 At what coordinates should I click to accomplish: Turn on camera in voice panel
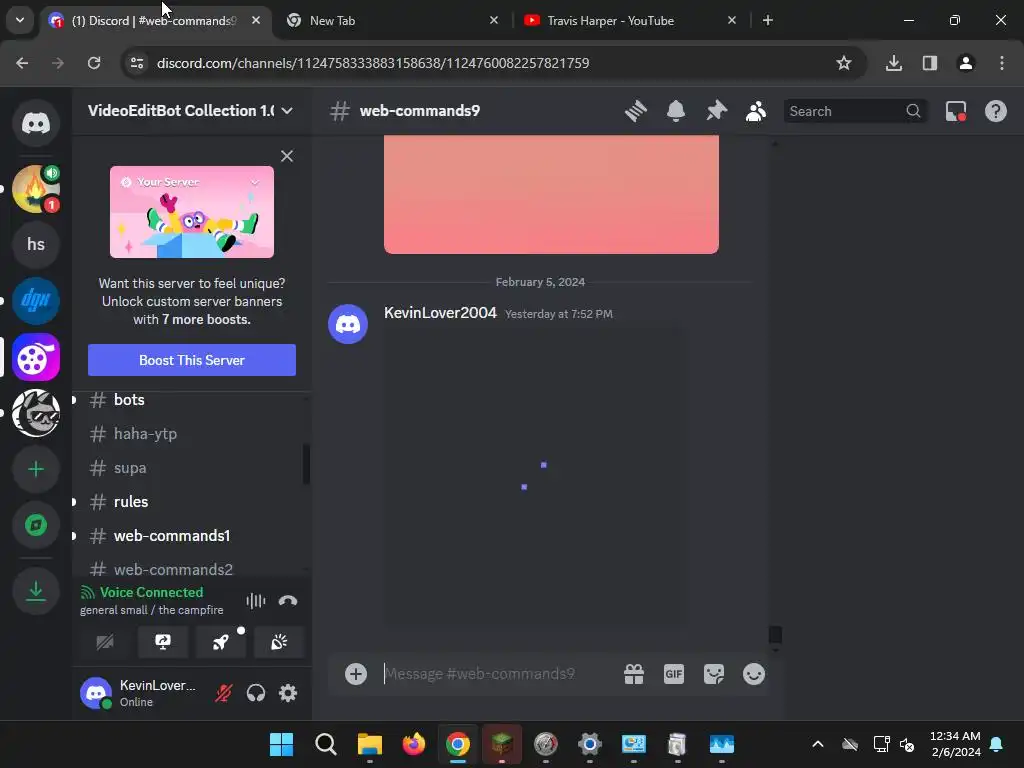pos(105,642)
